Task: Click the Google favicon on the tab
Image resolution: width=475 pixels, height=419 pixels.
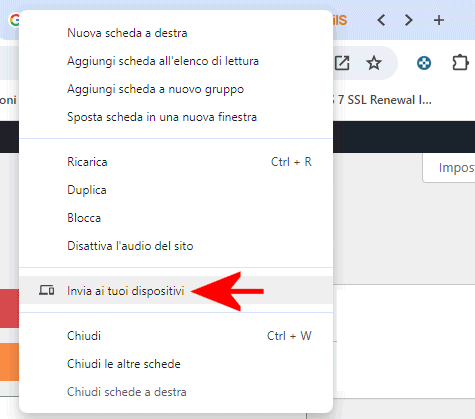Action: [14, 20]
